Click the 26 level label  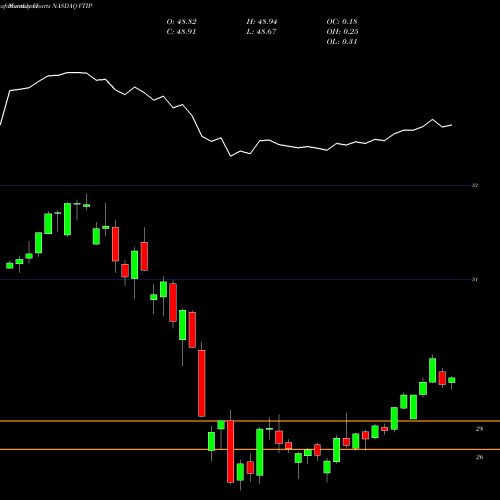(479, 457)
